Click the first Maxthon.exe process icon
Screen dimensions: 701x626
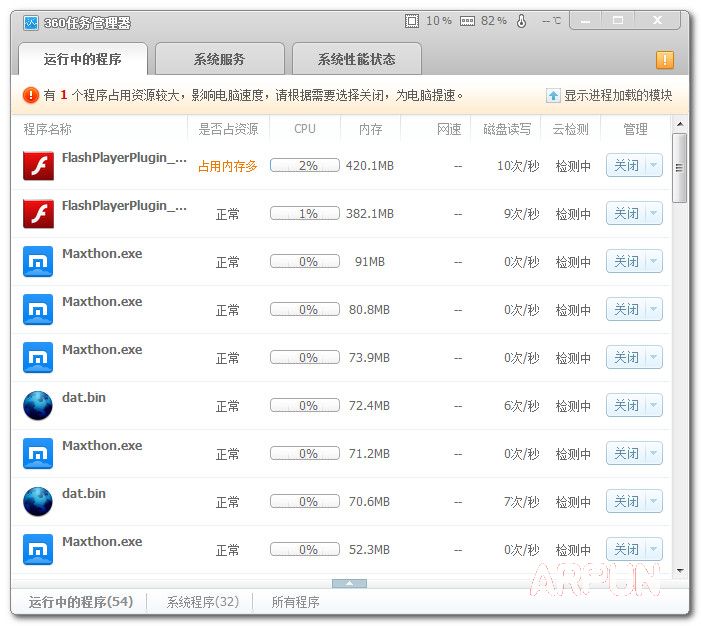click(38, 261)
